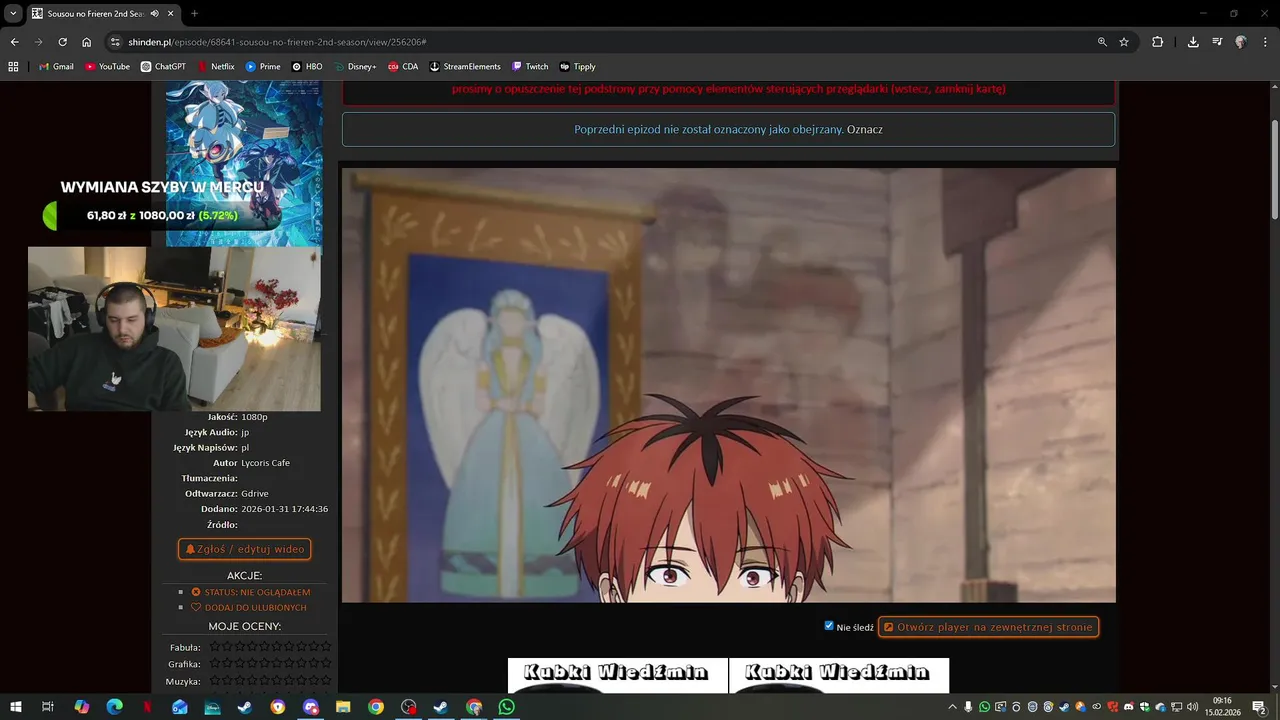This screenshot has height=720, width=1280.
Task: Open the Windows Start menu
Action: [16, 707]
